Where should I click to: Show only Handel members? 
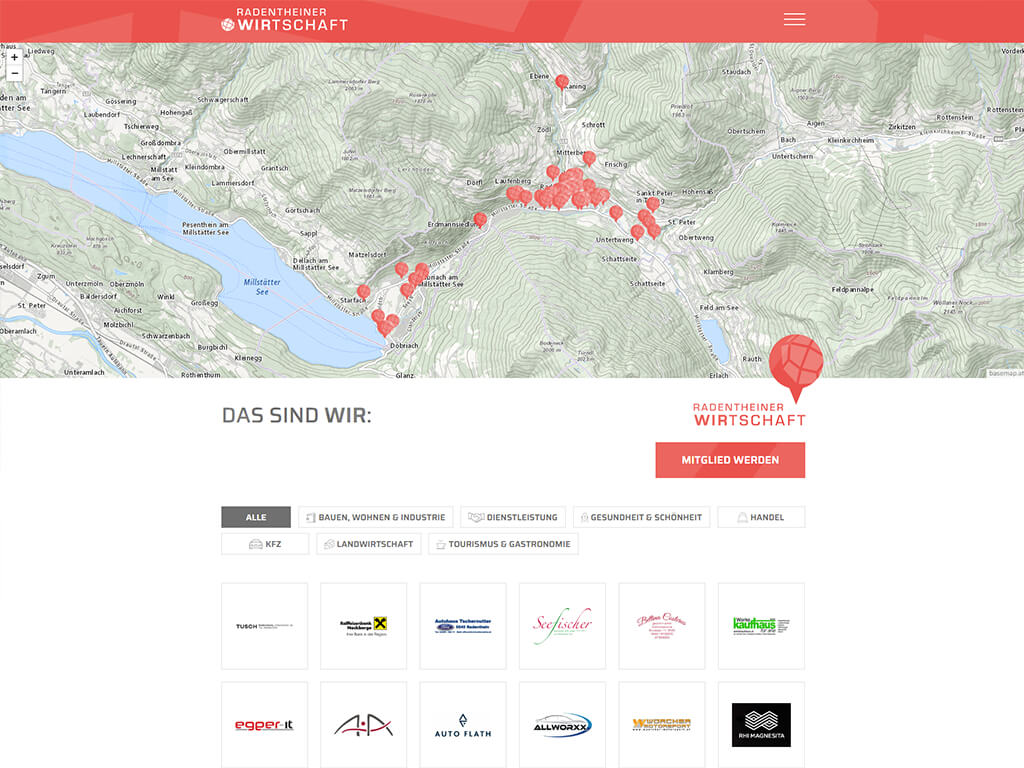(760, 517)
